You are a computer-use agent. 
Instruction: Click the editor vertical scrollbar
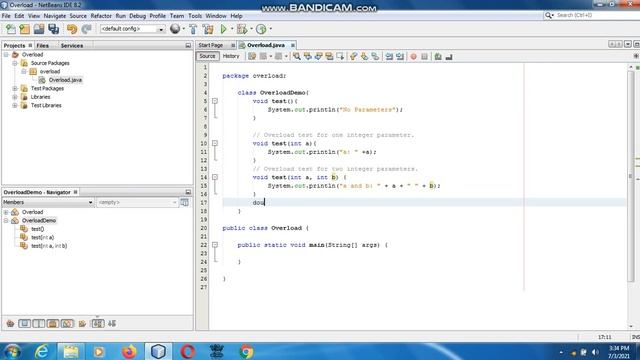click(631, 176)
